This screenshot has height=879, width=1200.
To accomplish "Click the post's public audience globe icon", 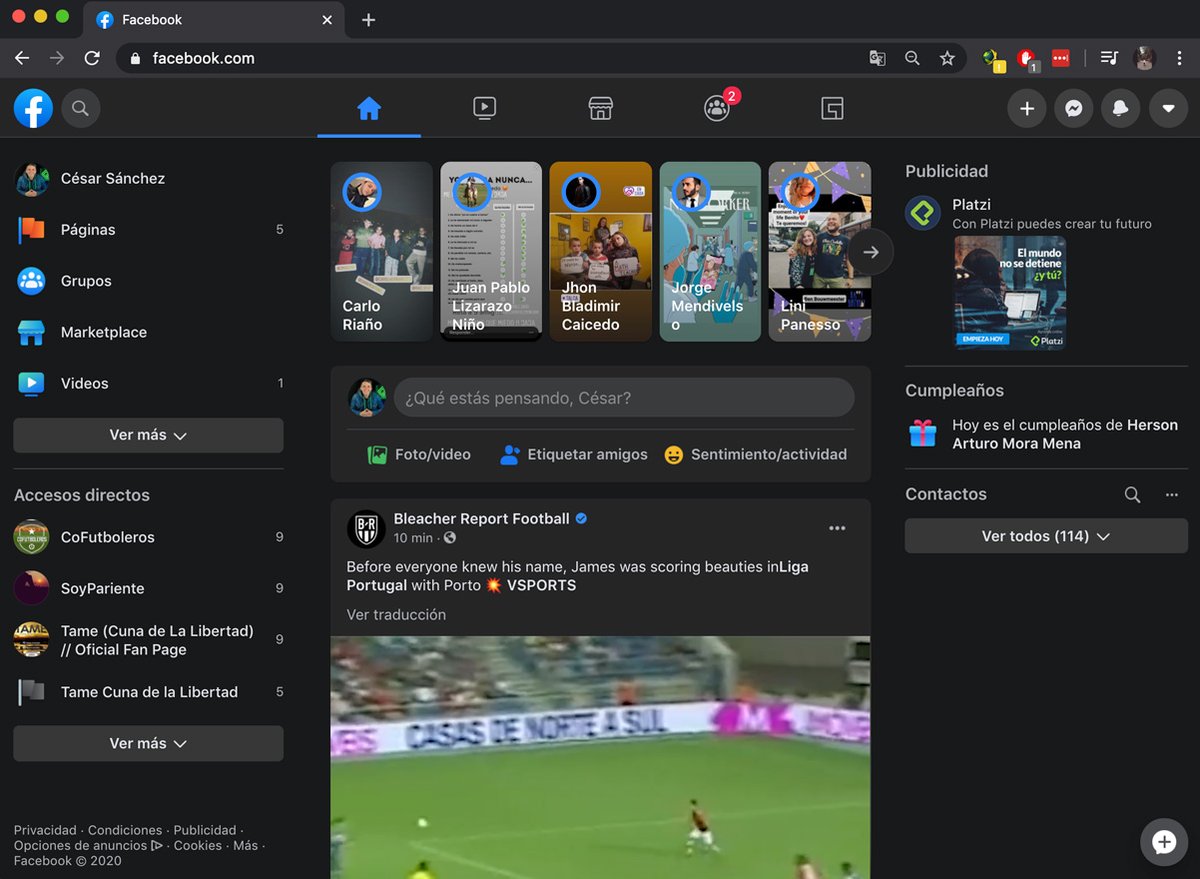I will [450, 538].
